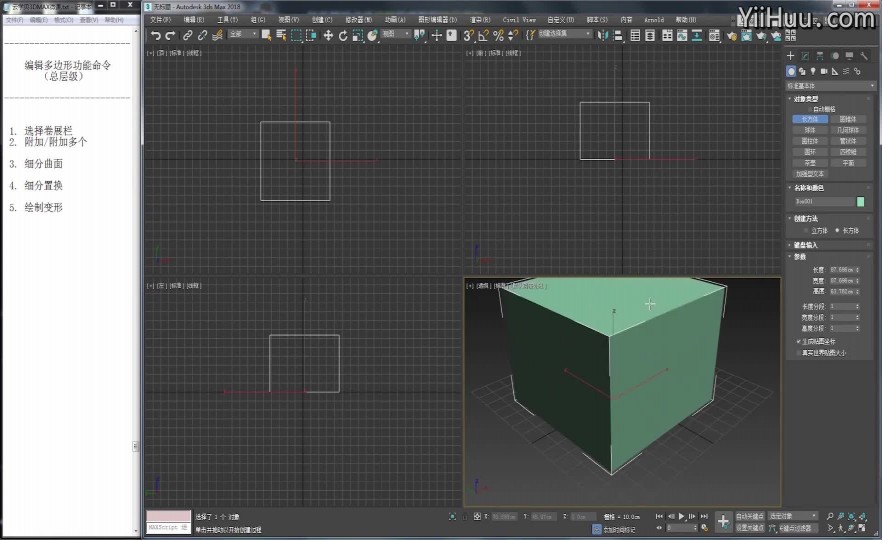Click Select and Manipulate crosshair icon
The height and width of the screenshot is (540, 882).
(436, 35)
